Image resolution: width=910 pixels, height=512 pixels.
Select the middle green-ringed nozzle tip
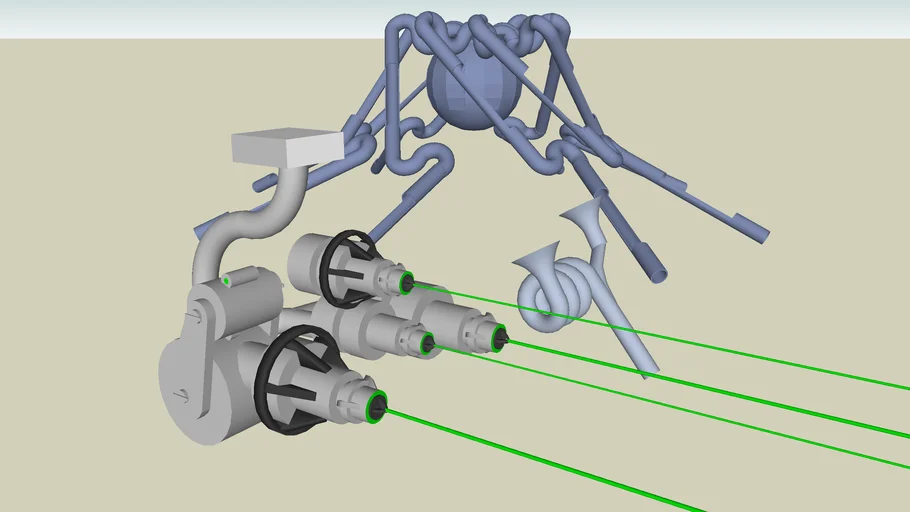click(x=427, y=344)
